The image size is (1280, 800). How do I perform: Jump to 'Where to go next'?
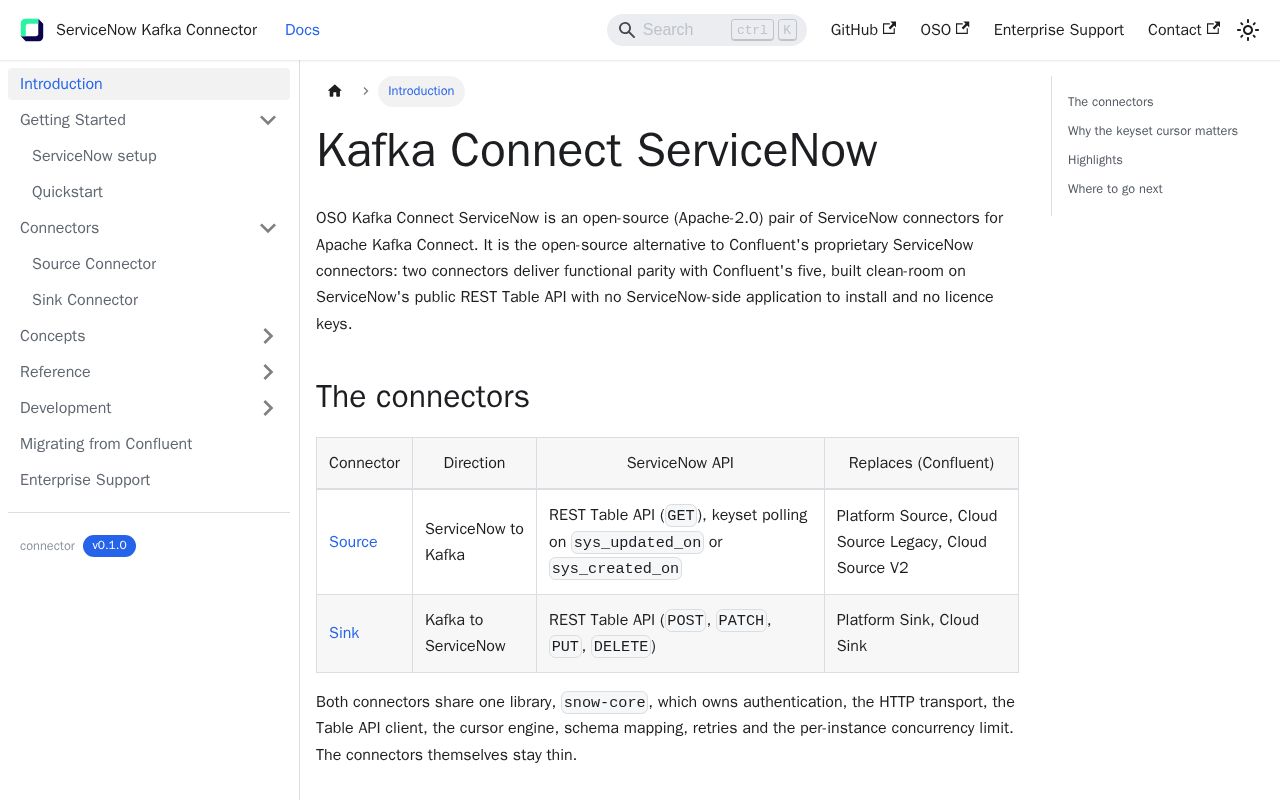1115,189
